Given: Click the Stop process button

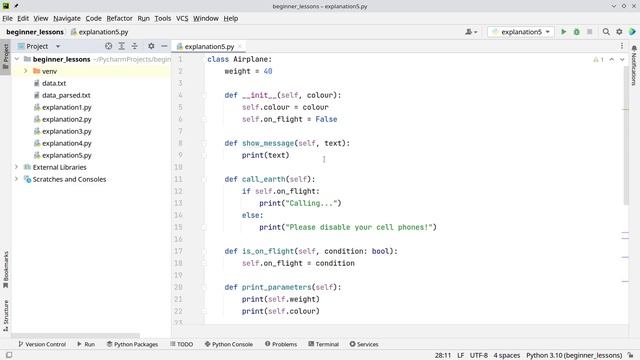Looking at the screenshot, I should point(589,32).
